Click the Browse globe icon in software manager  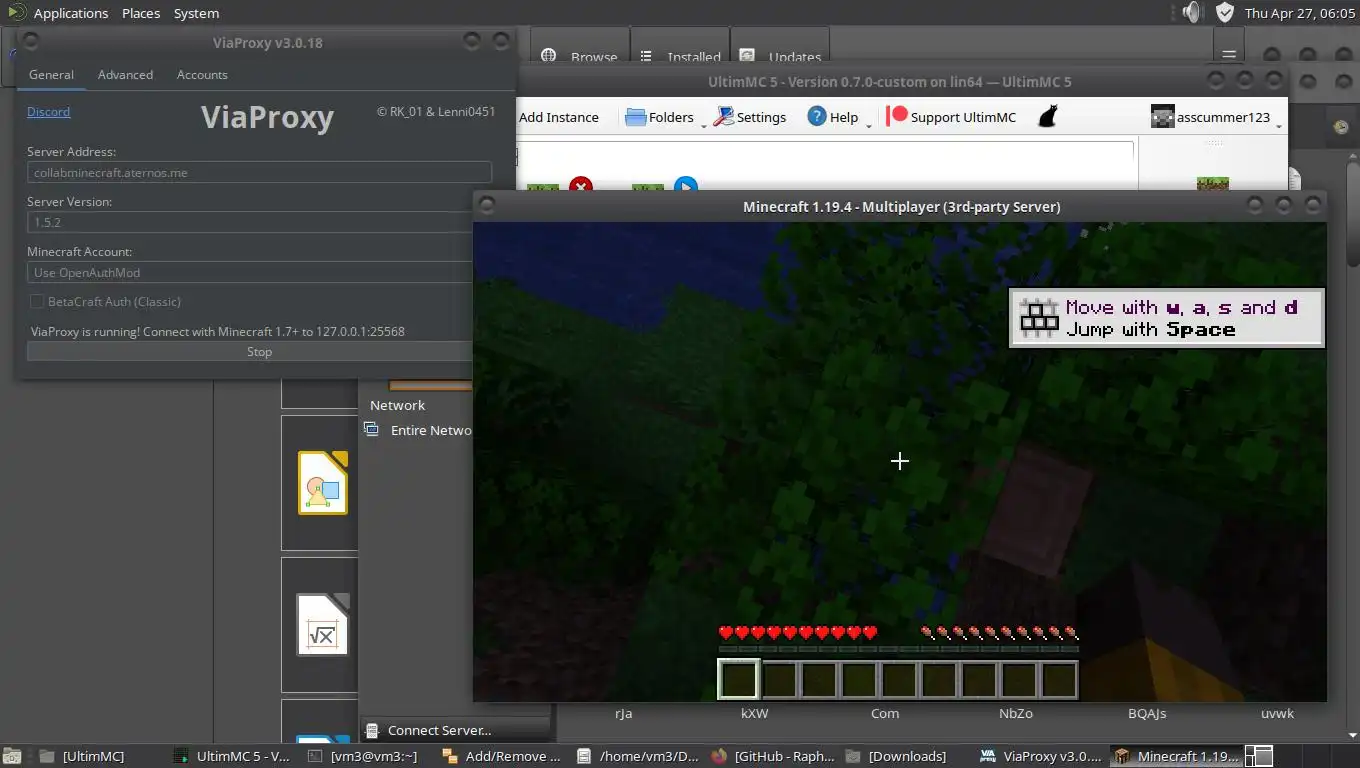click(548, 57)
